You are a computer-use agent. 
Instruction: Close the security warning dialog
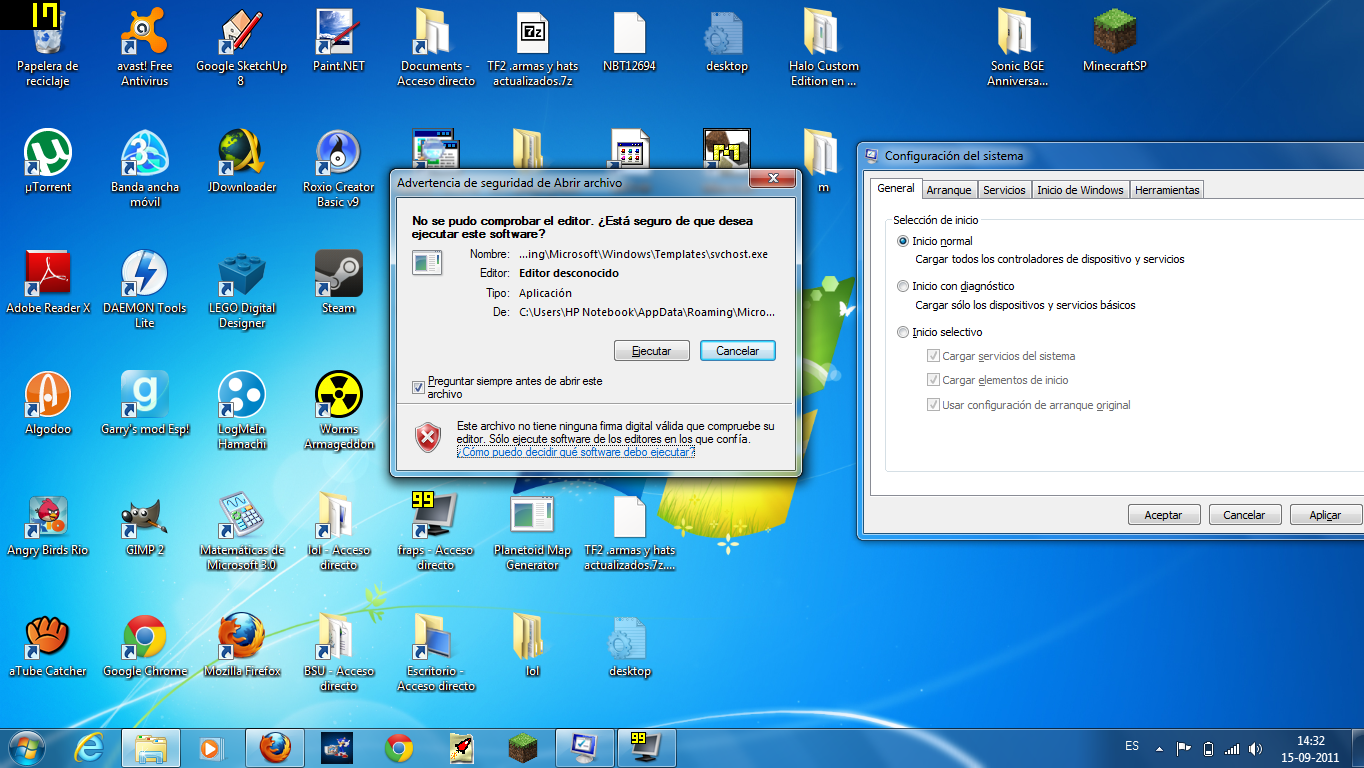pyautogui.click(x=773, y=179)
